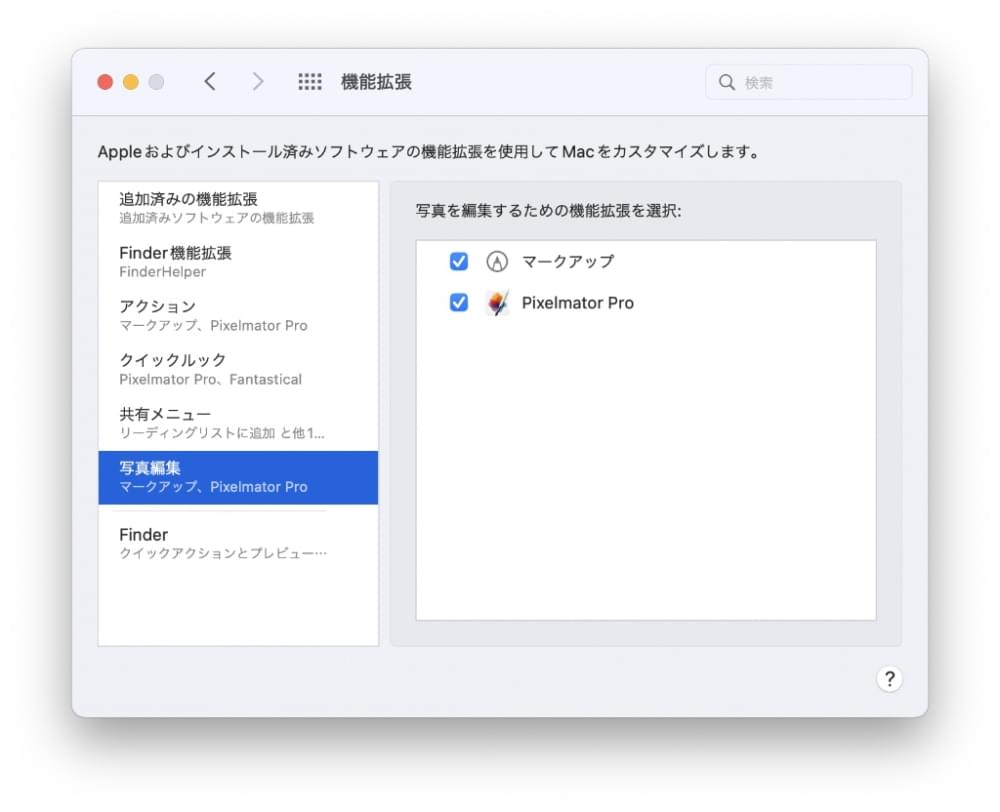The width and height of the screenshot is (1000, 812).
Task: Click the Pixelmator Pro label in list
Action: pos(577,303)
